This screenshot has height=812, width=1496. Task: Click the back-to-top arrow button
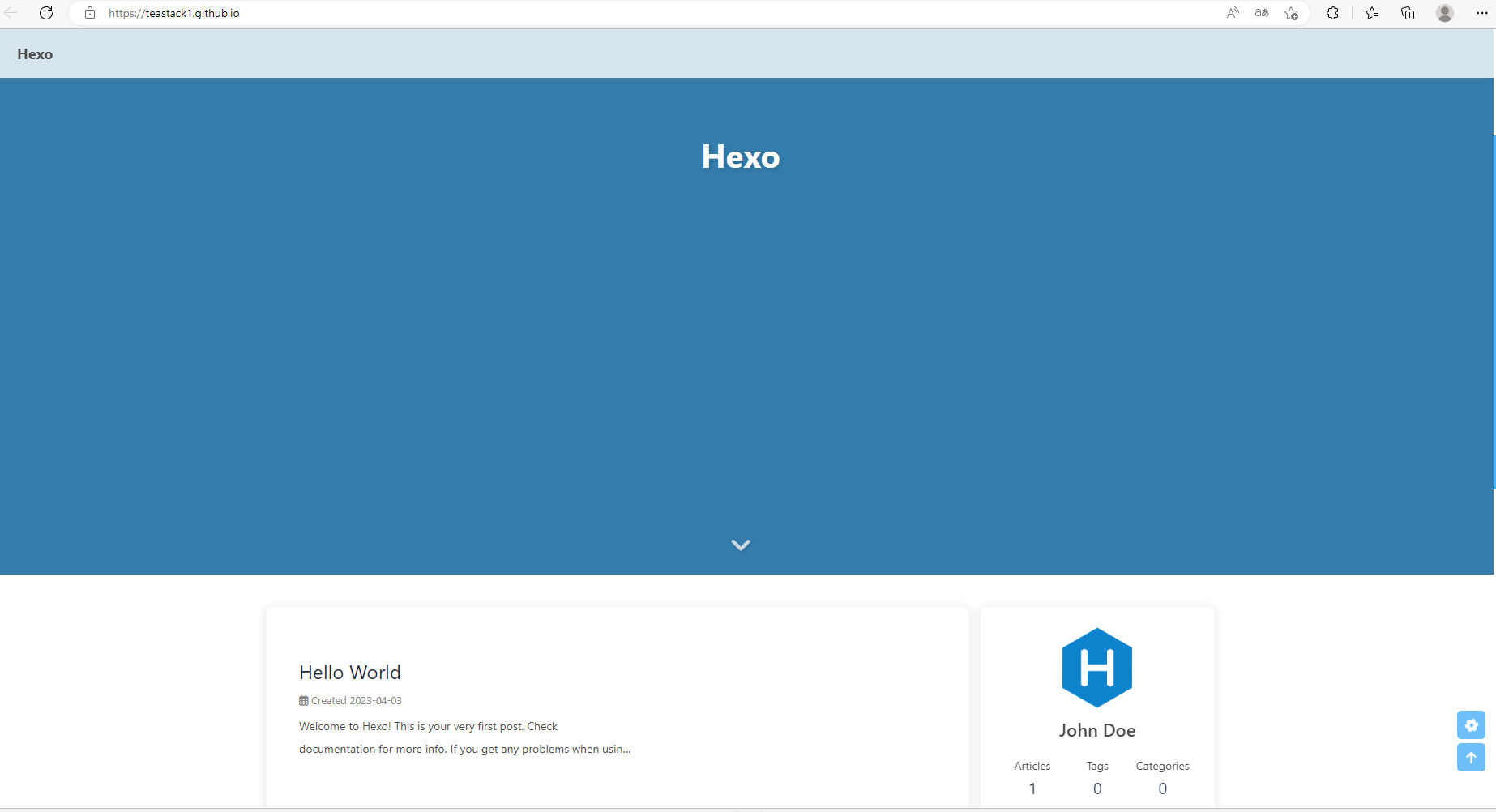point(1471,758)
